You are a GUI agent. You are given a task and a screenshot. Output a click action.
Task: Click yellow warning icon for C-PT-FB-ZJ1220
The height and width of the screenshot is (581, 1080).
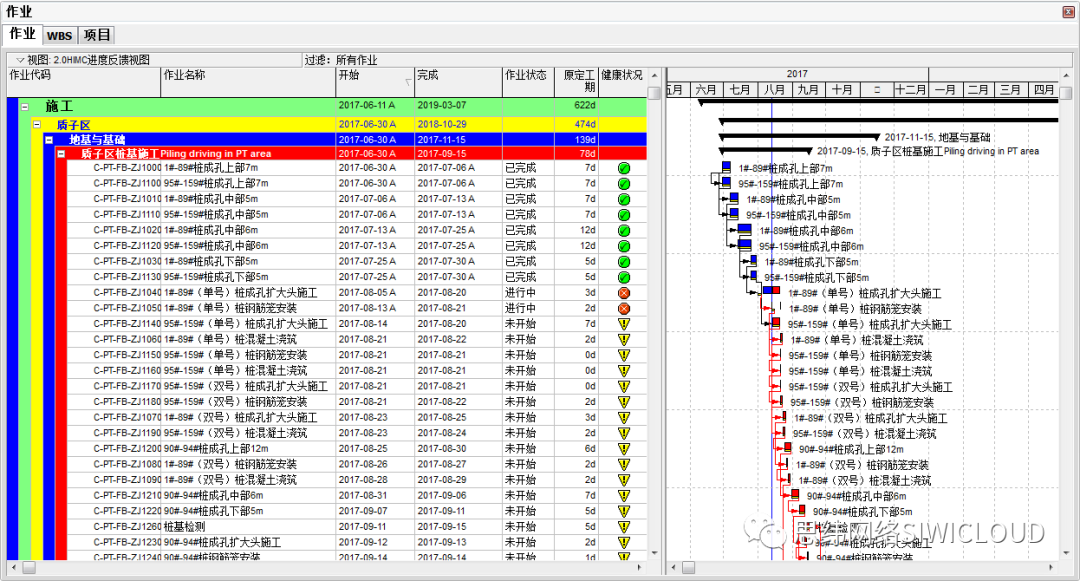point(624,511)
